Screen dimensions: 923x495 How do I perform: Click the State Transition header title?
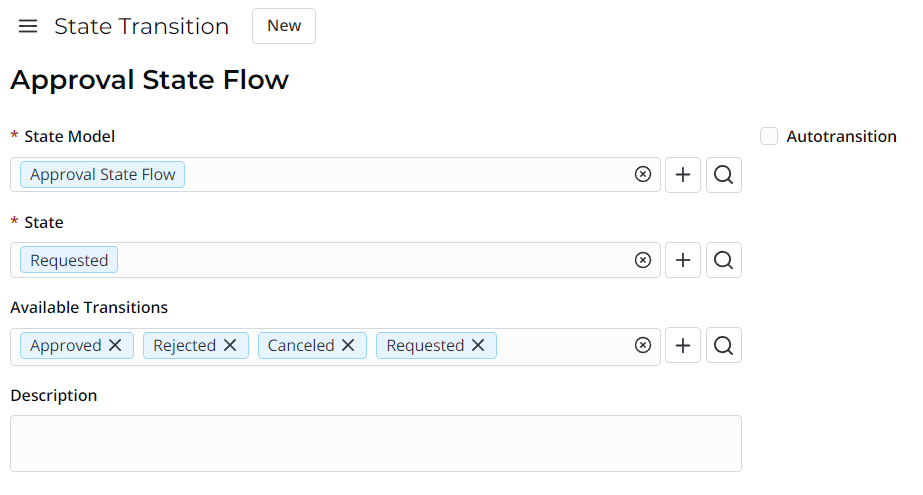pos(141,26)
